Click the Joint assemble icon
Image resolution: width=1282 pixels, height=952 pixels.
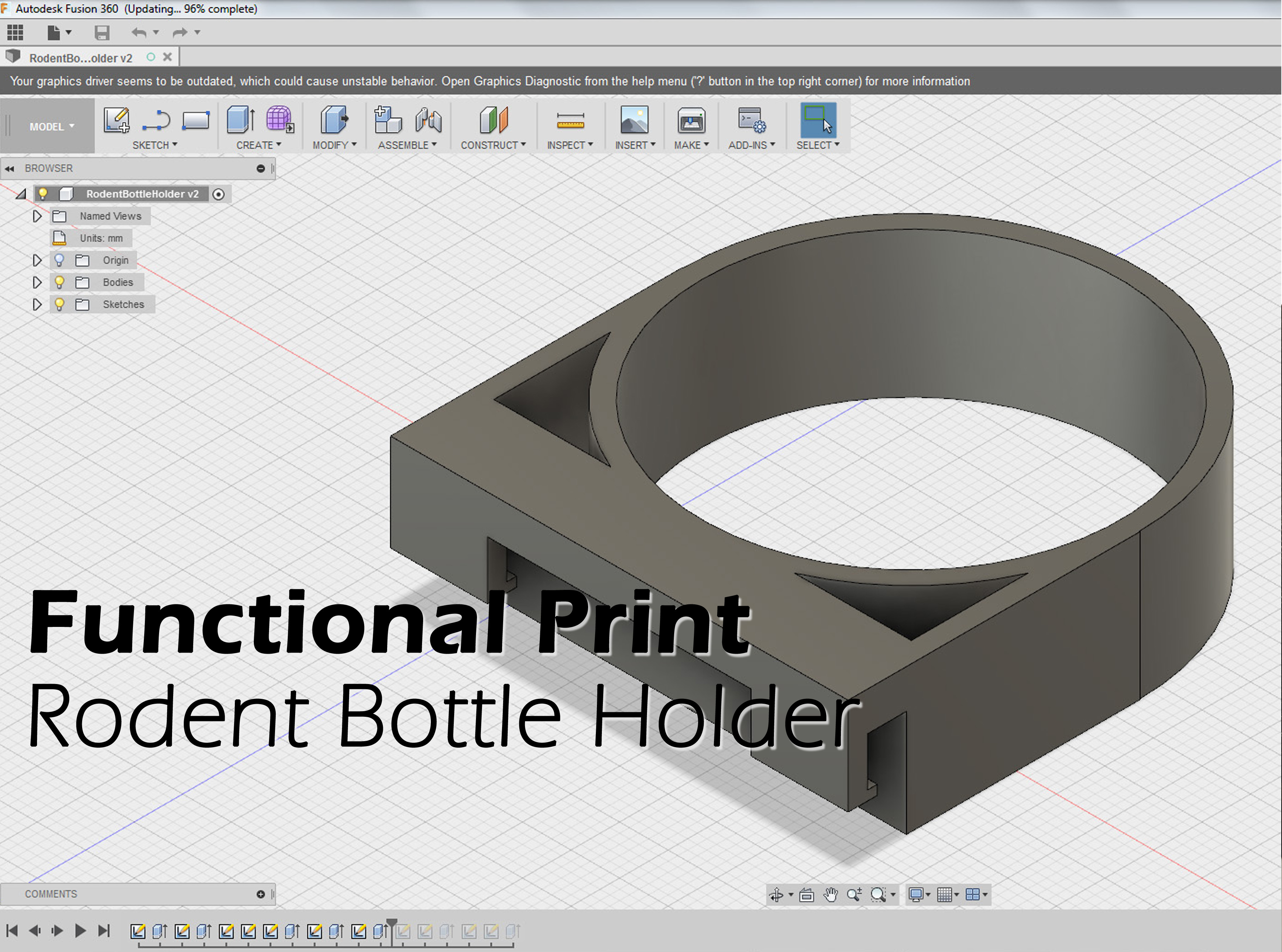pyautogui.click(x=428, y=120)
